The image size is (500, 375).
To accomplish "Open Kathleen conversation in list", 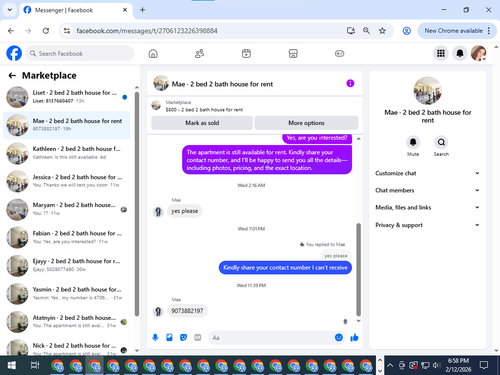I will (67, 153).
